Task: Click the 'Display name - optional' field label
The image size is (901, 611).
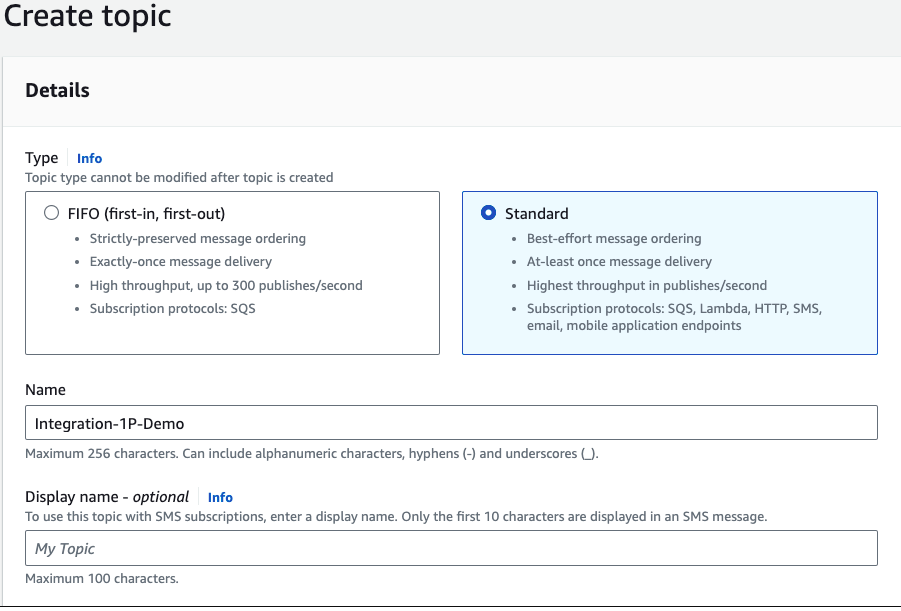Action: [107, 497]
